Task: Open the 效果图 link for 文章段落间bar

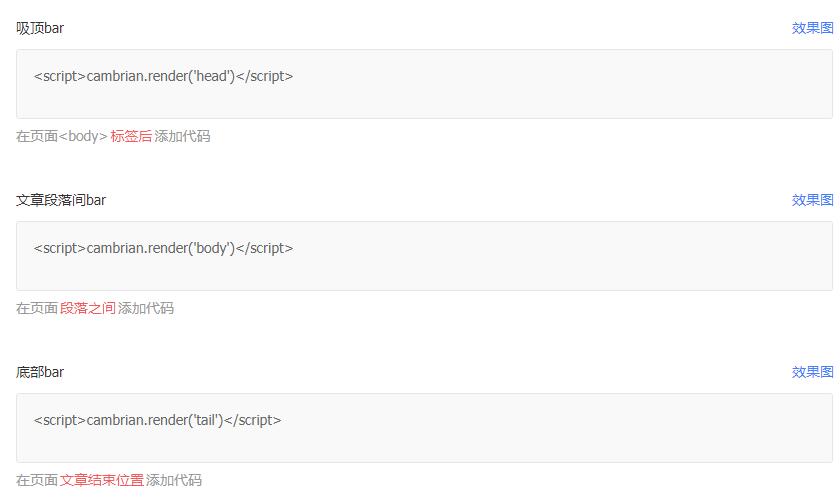Action: pyautogui.click(x=812, y=200)
